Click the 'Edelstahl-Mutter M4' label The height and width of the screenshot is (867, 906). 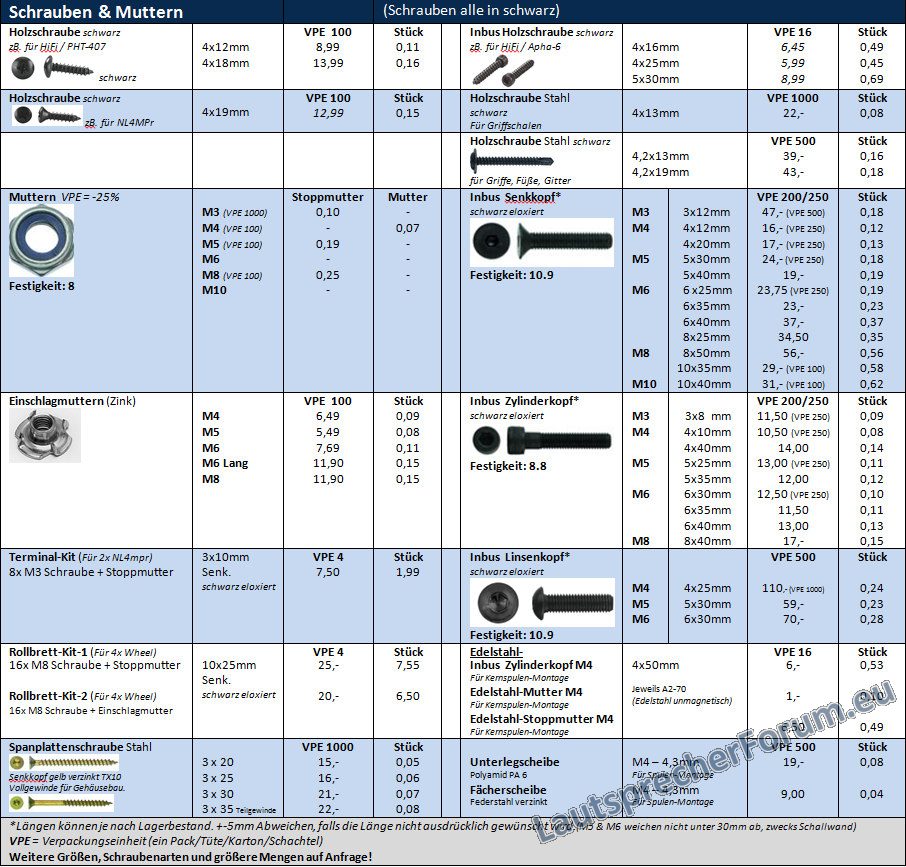[x=526, y=692]
